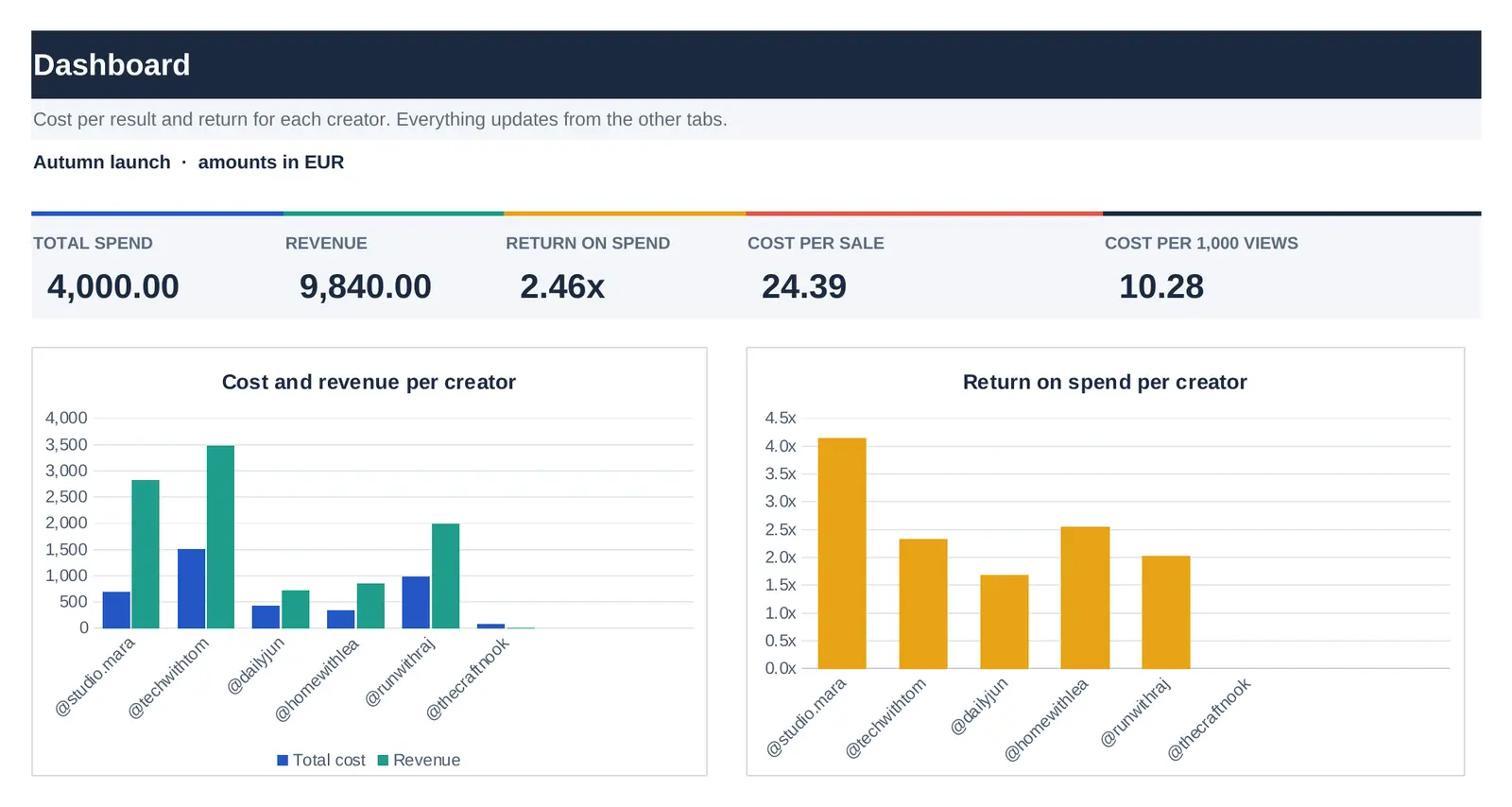The height and width of the screenshot is (807, 1512).
Task: Click the COST PER SALE value 24.39
Action: (804, 287)
